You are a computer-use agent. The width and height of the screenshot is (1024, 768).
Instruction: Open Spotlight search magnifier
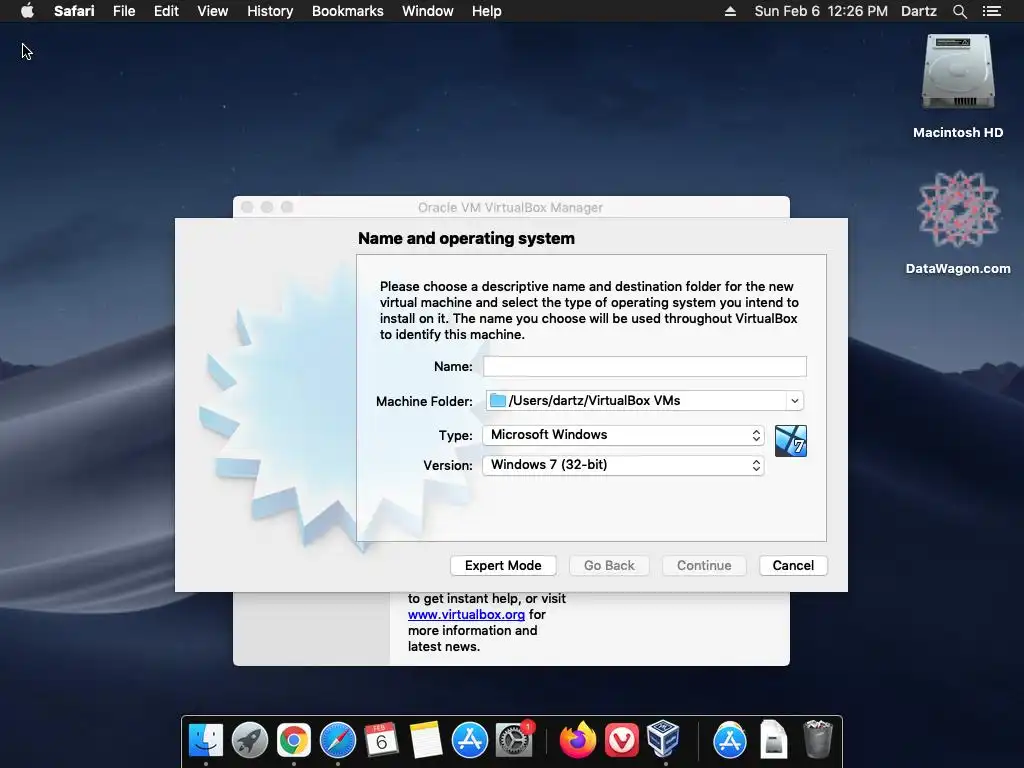click(959, 11)
